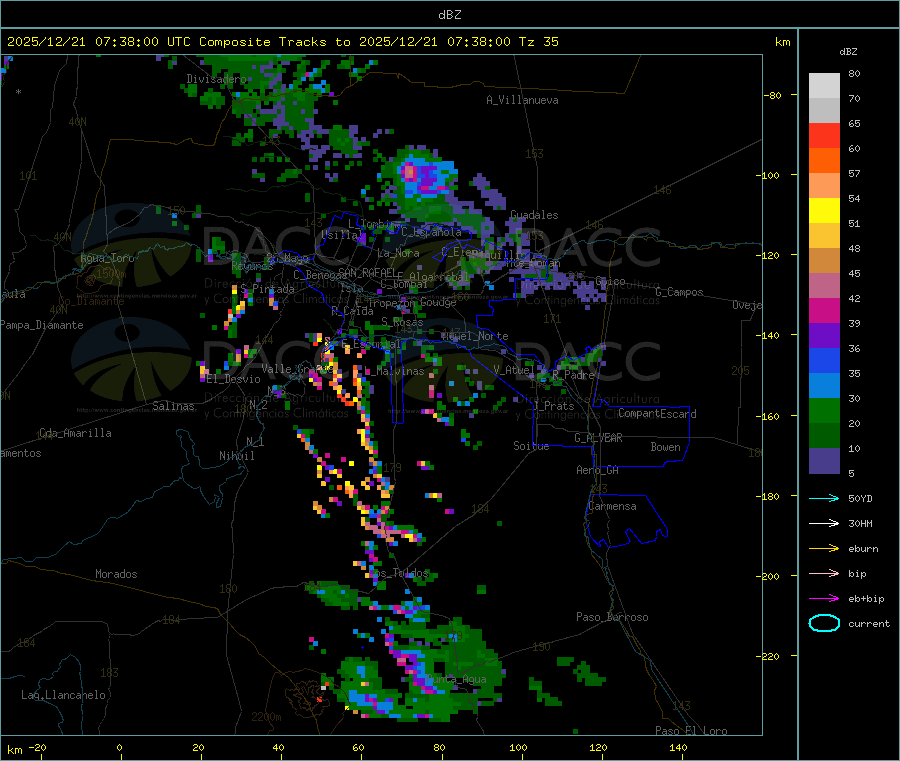The image size is (900, 761).
Task: Click the CompantEscard map label
Action: tap(657, 413)
